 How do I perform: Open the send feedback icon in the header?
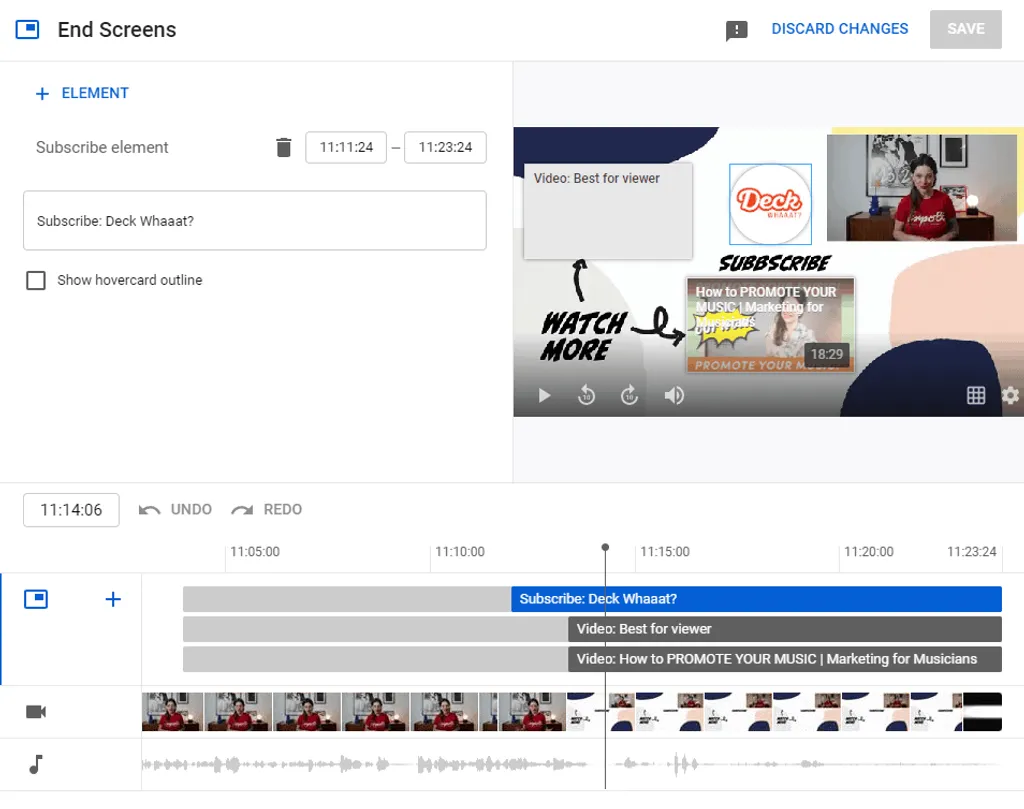pos(737,29)
